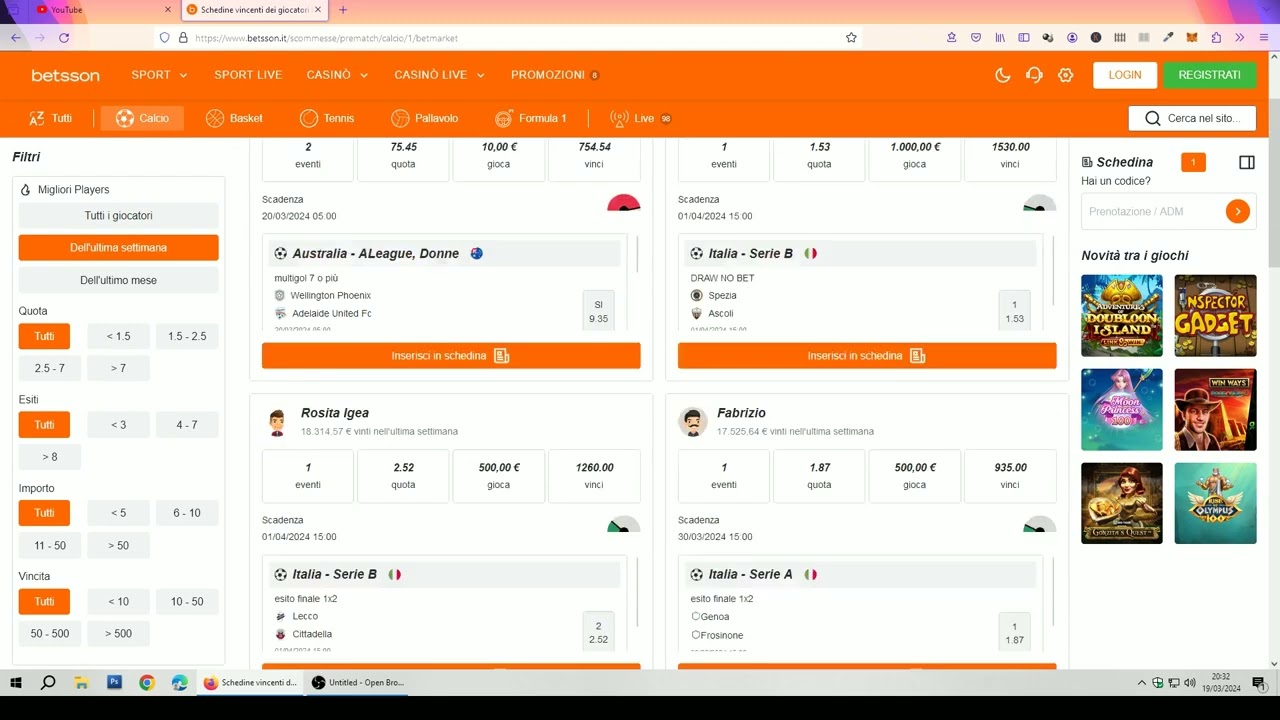Screen dimensions: 1280x720
Task: Open Microsoft Edge from the taskbar
Action: (x=179, y=683)
